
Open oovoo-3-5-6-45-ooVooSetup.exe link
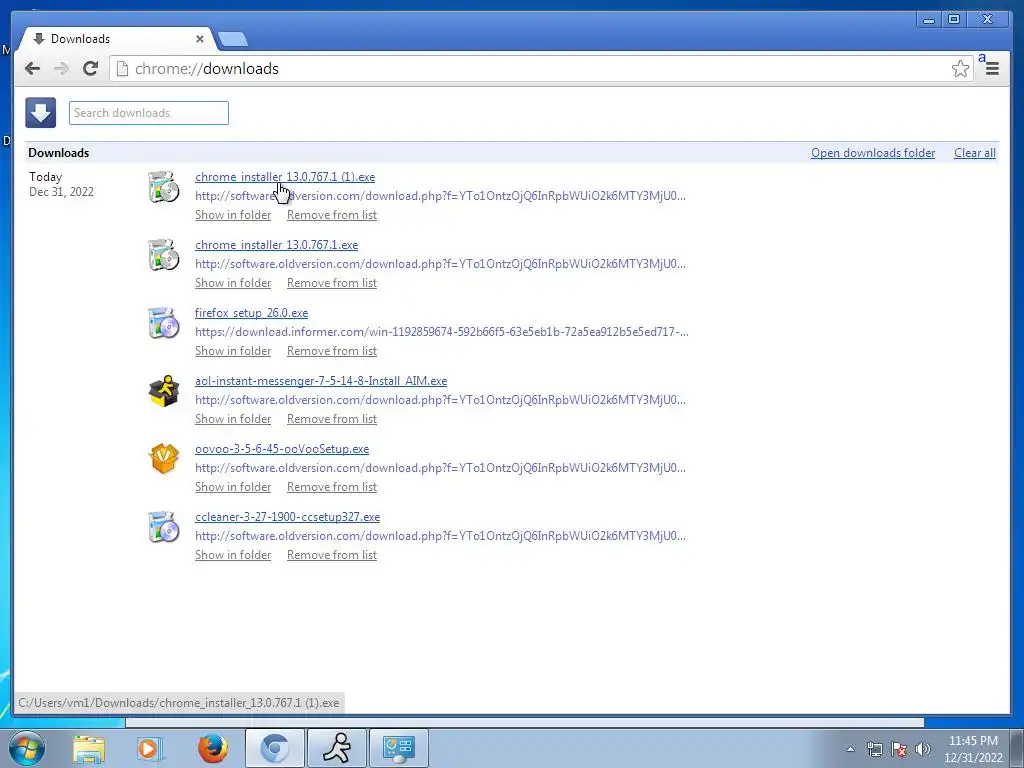pos(282,449)
